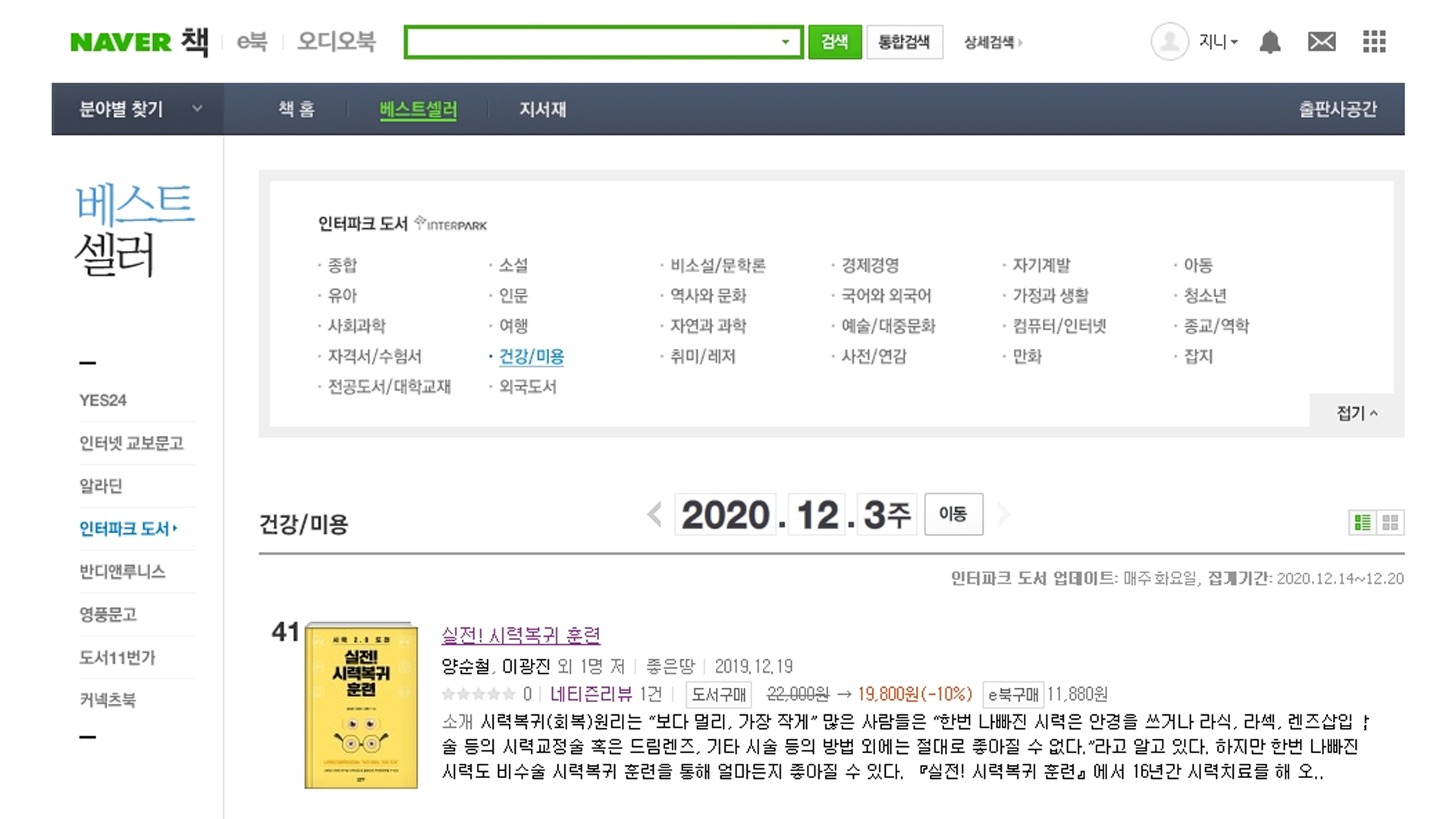Click inside the search input field
1456x819 pixels.
pos(591,42)
